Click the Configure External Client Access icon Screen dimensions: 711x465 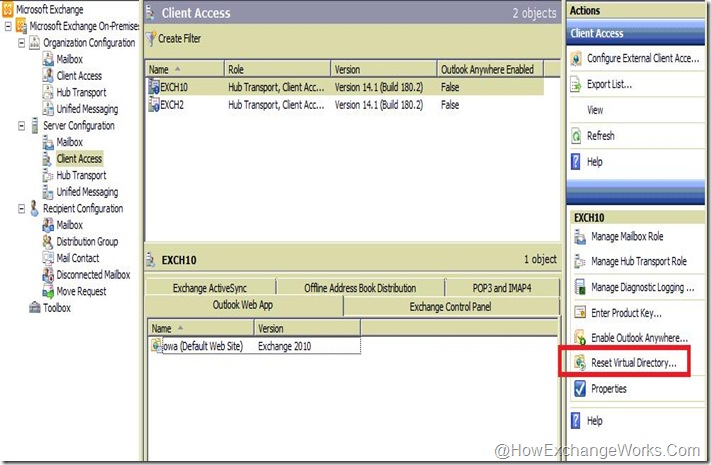(576, 58)
